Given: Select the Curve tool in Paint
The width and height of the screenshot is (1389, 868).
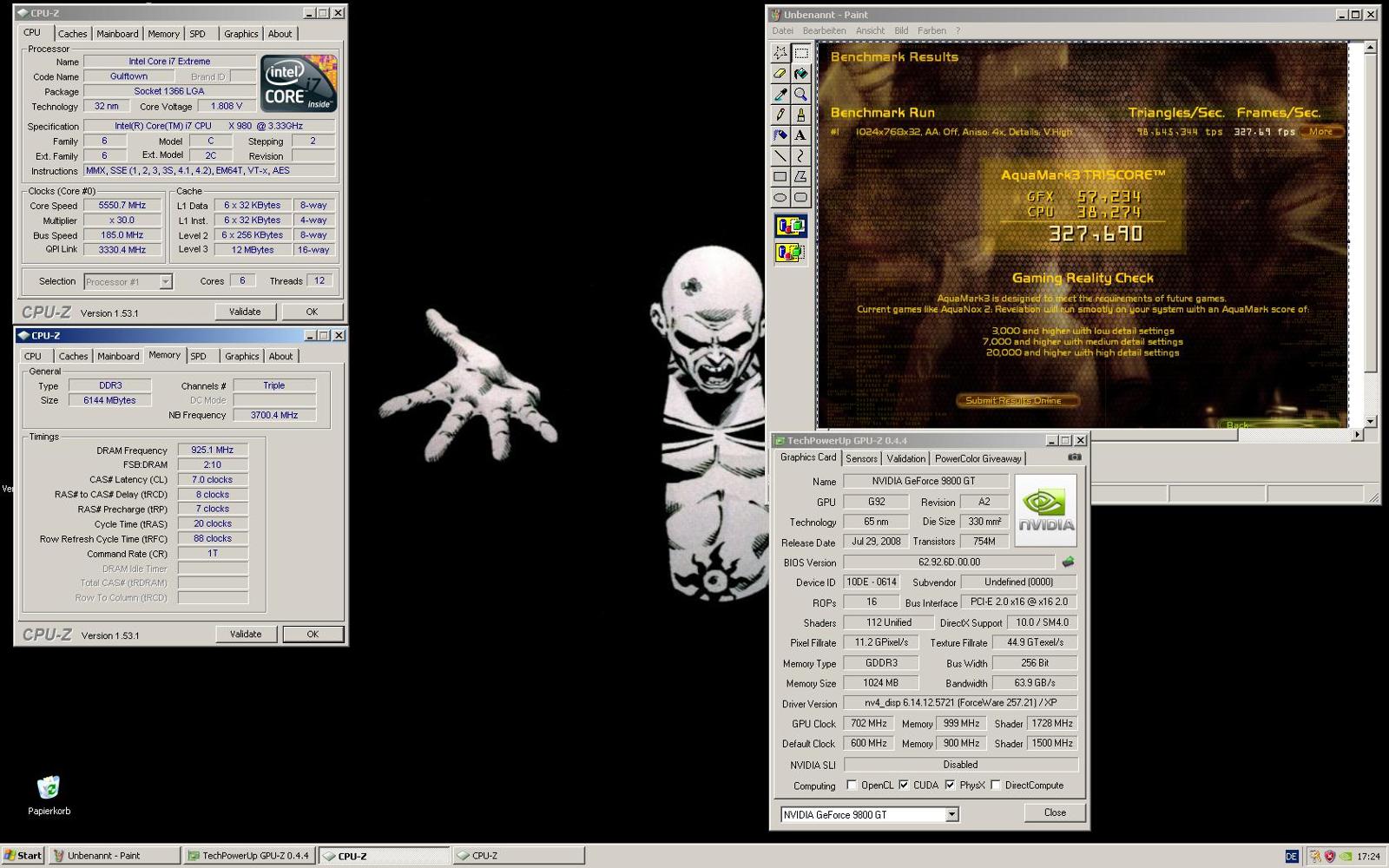Looking at the screenshot, I should coord(800,156).
